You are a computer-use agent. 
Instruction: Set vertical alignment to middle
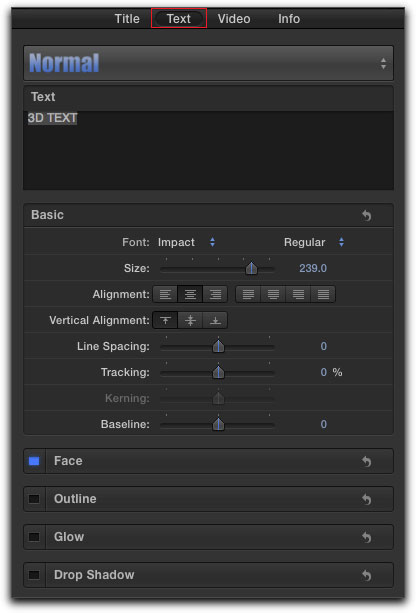coord(190,321)
